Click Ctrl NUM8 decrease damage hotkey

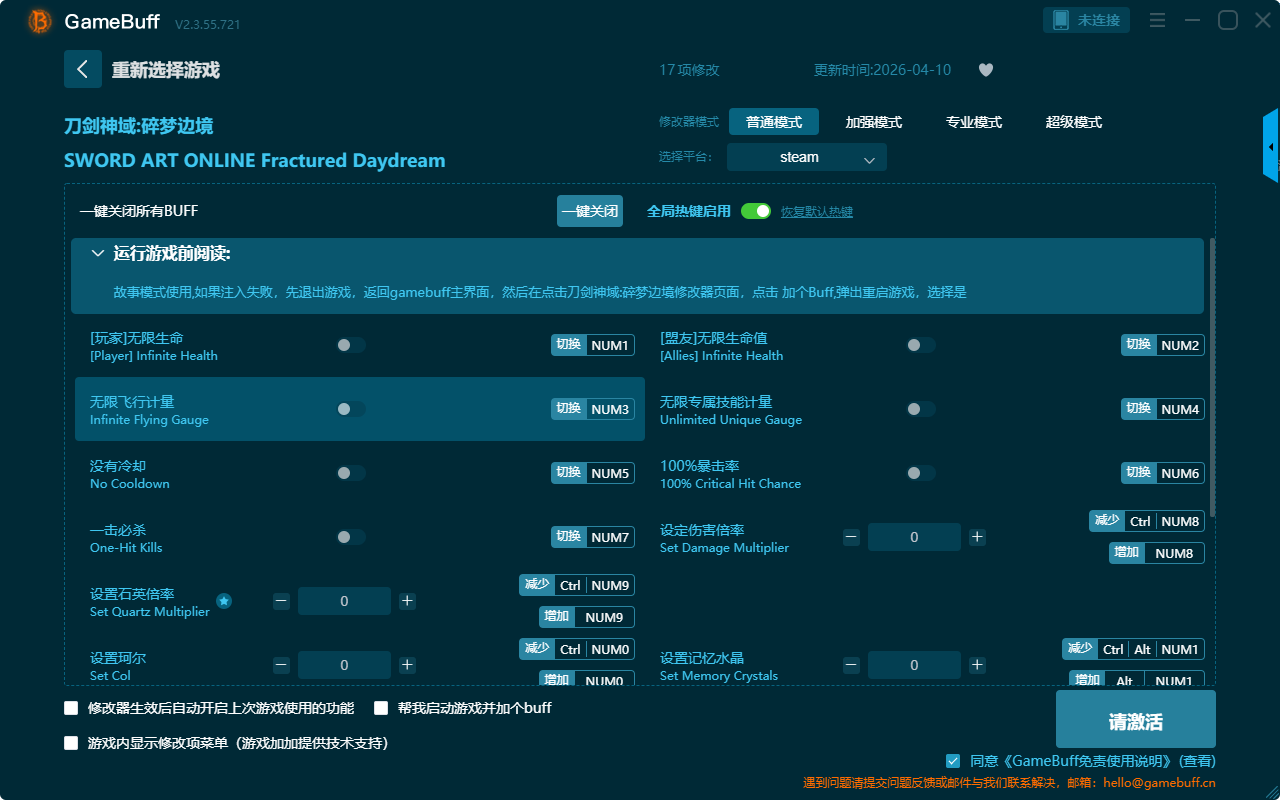tap(1147, 521)
